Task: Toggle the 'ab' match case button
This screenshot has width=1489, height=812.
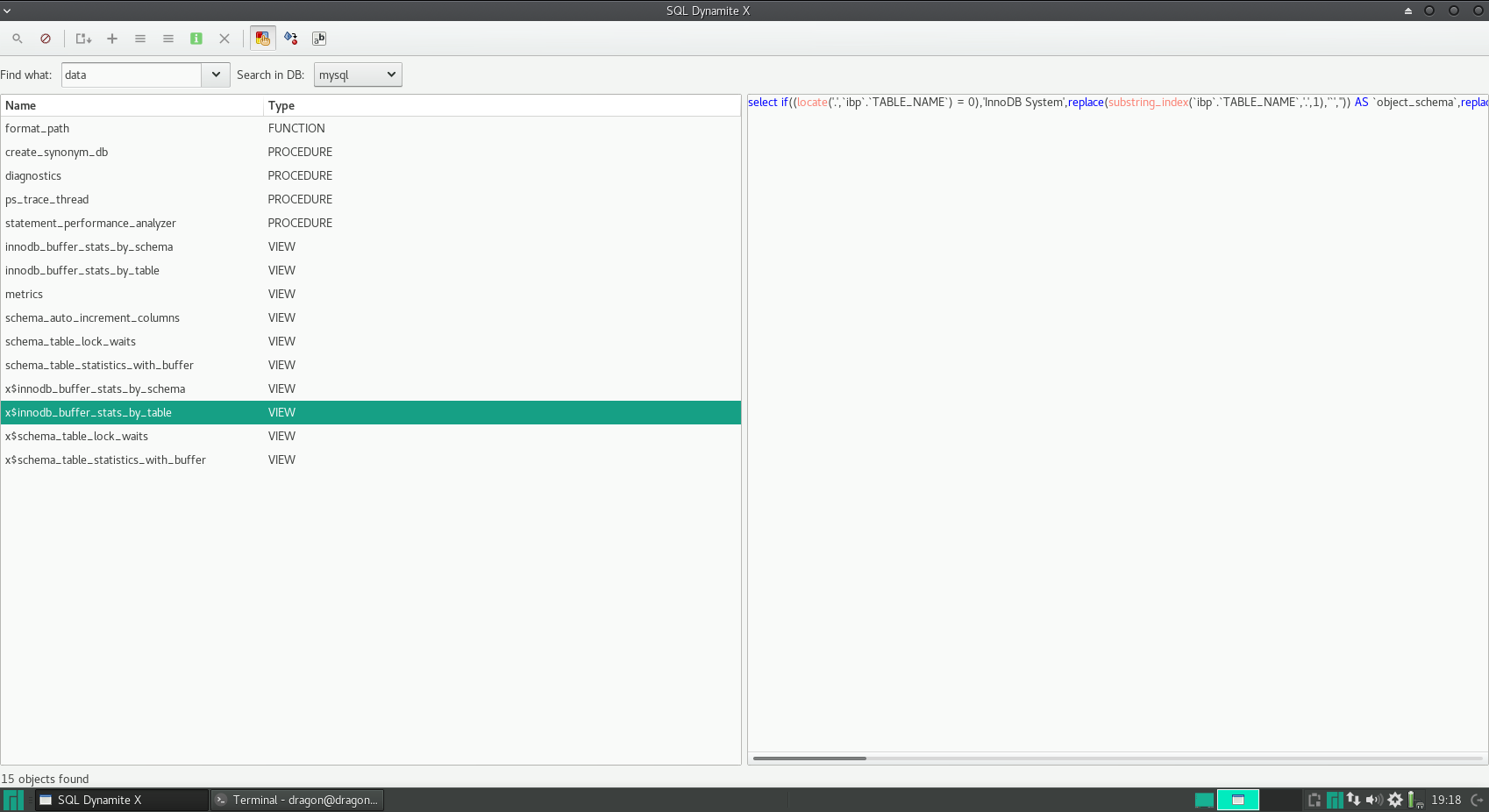Action: tap(319, 39)
